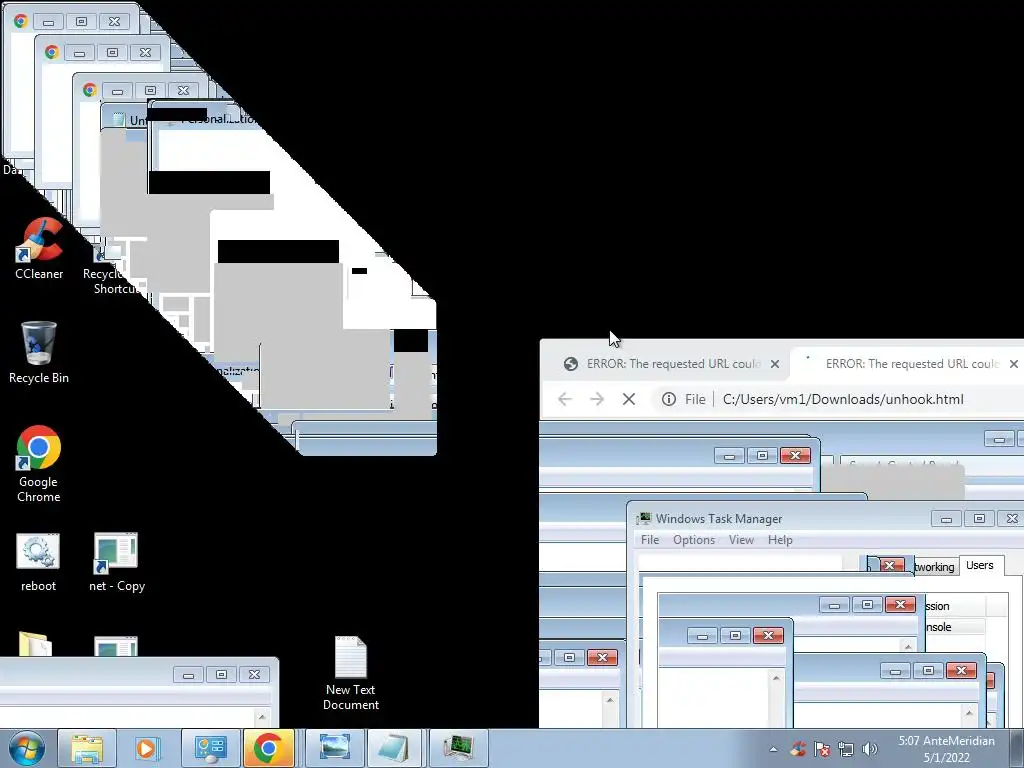Select the Recycle Bin desktop icon

(x=39, y=352)
